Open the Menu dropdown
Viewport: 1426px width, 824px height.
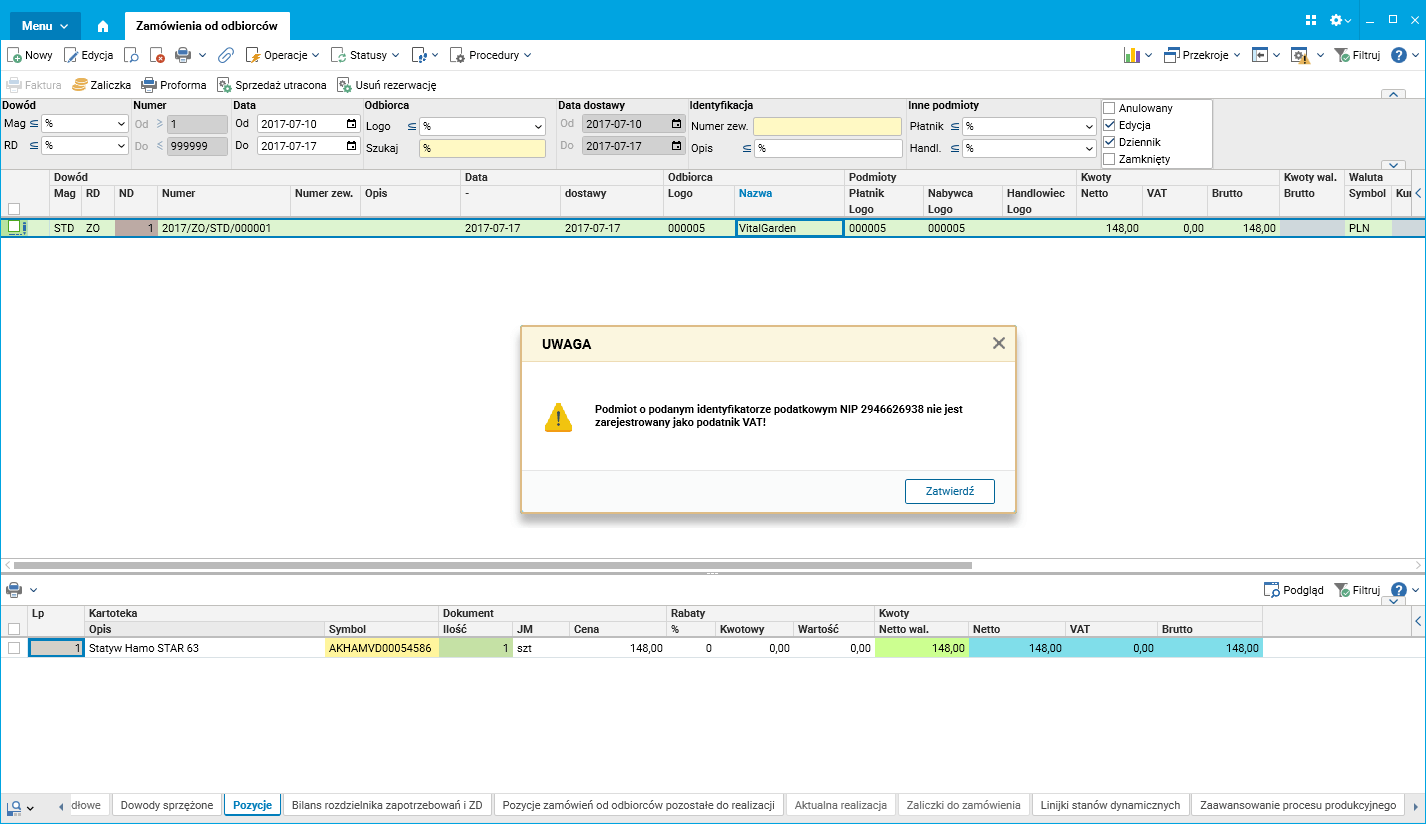45,26
